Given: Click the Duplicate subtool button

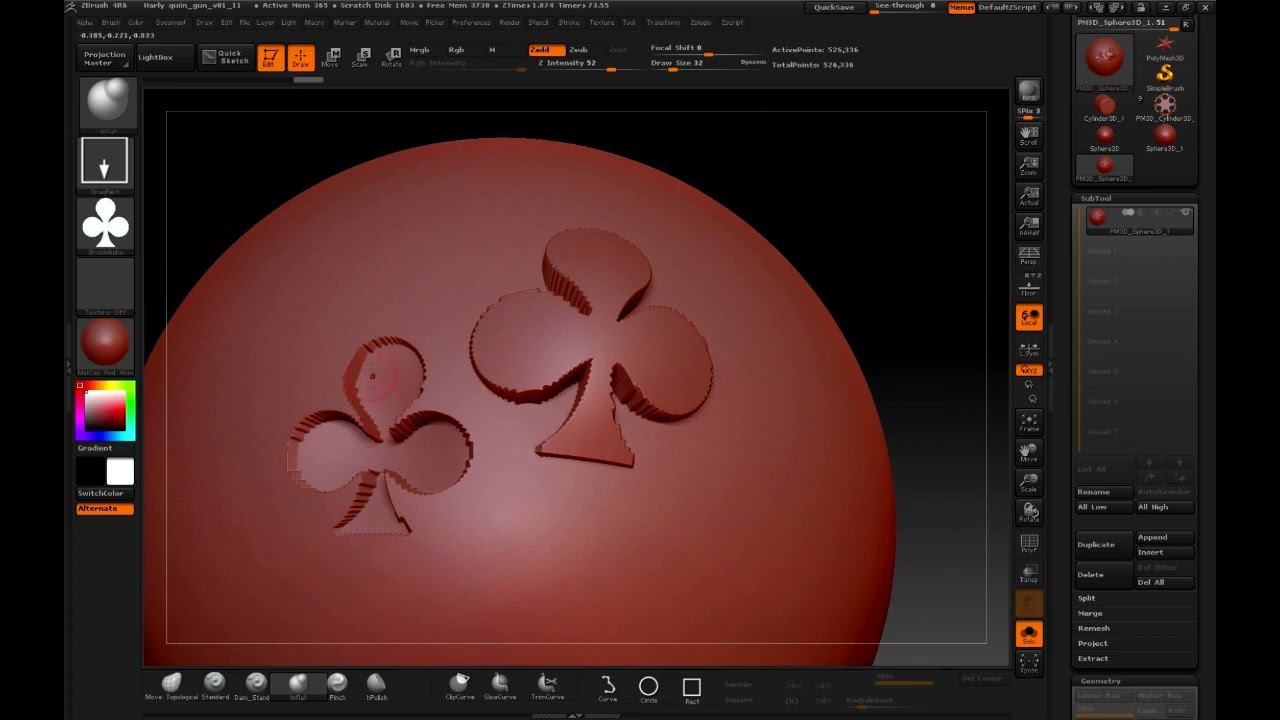Looking at the screenshot, I should 1103,545.
